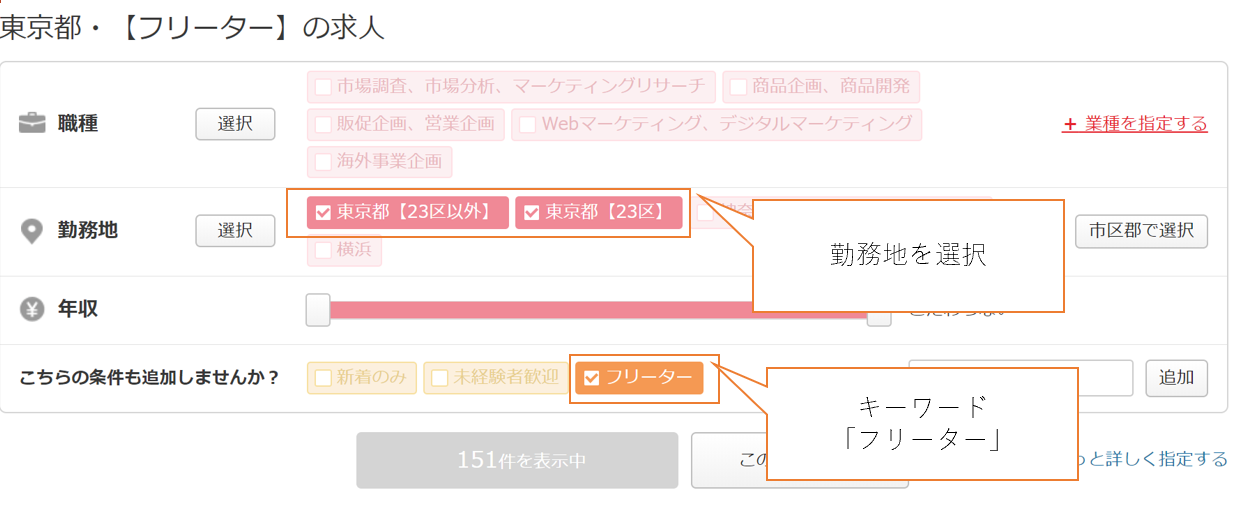This screenshot has height=511, width=1251.
Task: Check 市場調査、市場分析、マーケティングリサーチ job type
Action: (323, 87)
